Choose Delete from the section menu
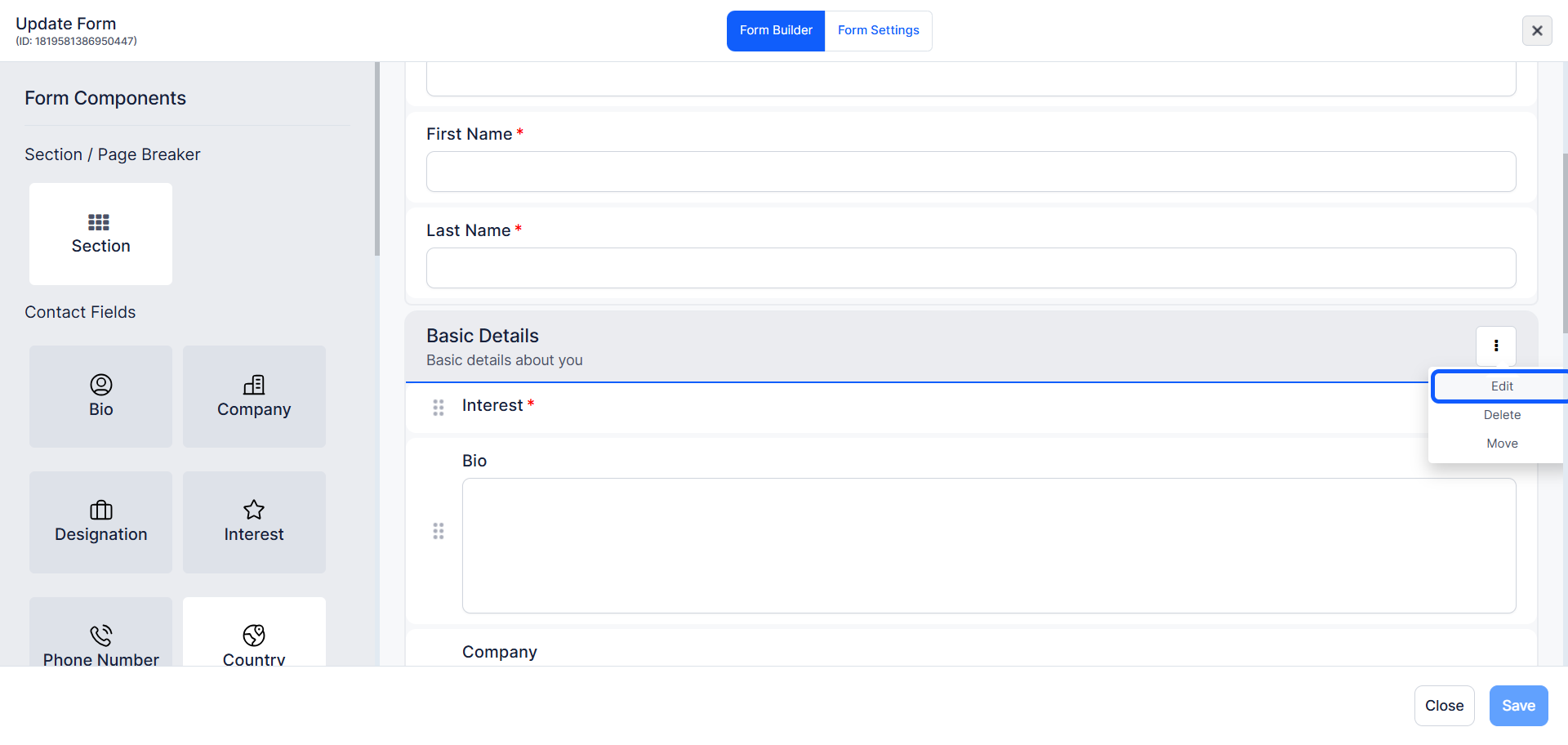1568x745 pixels. click(1502, 415)
